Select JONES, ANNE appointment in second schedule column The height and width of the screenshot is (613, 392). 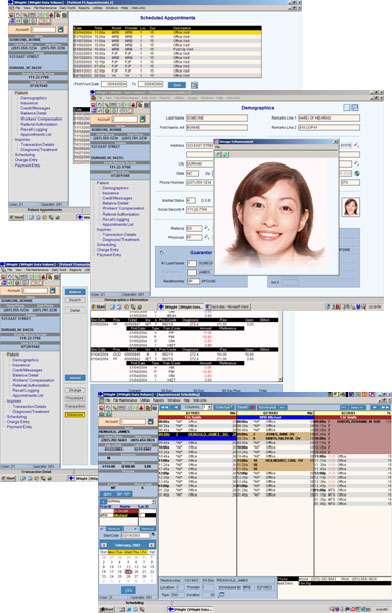pos(276,434)
